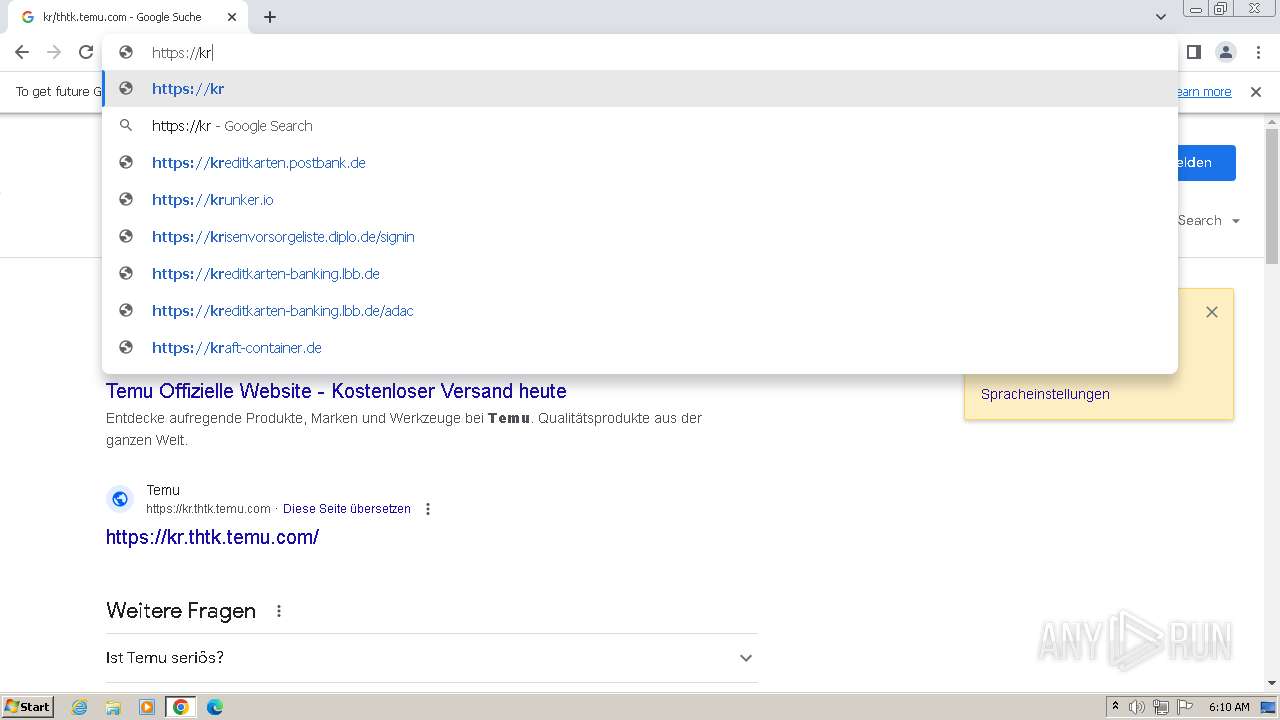Open the three-dot options beside Temu result
The height and width of the screenshot is (720, 1280).
[x=428, y=509]
